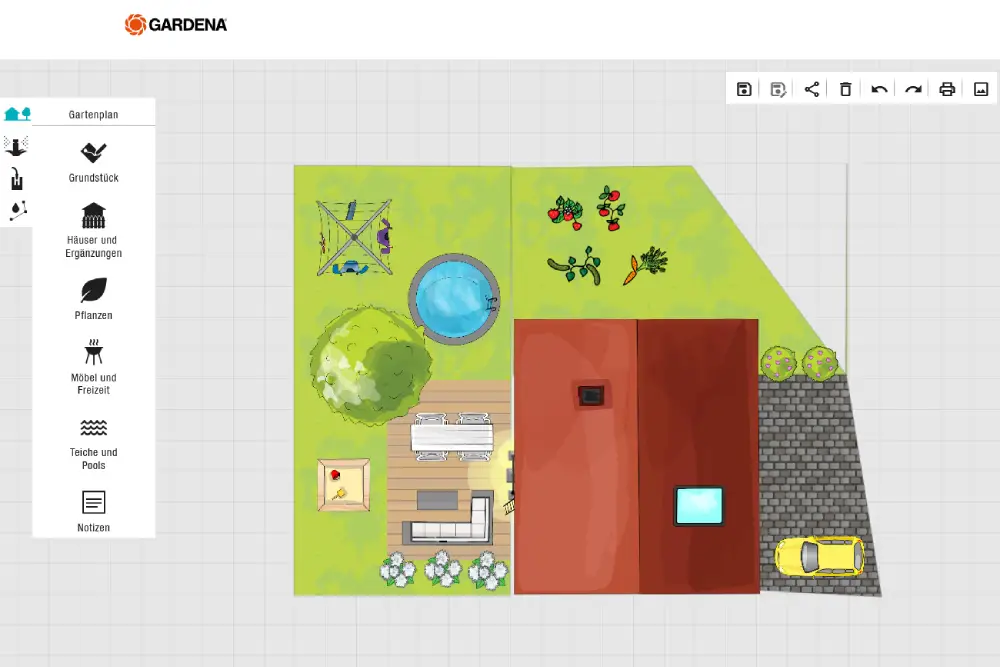Select the drip irrigation pipeline tab

click(x=16, y=210)
